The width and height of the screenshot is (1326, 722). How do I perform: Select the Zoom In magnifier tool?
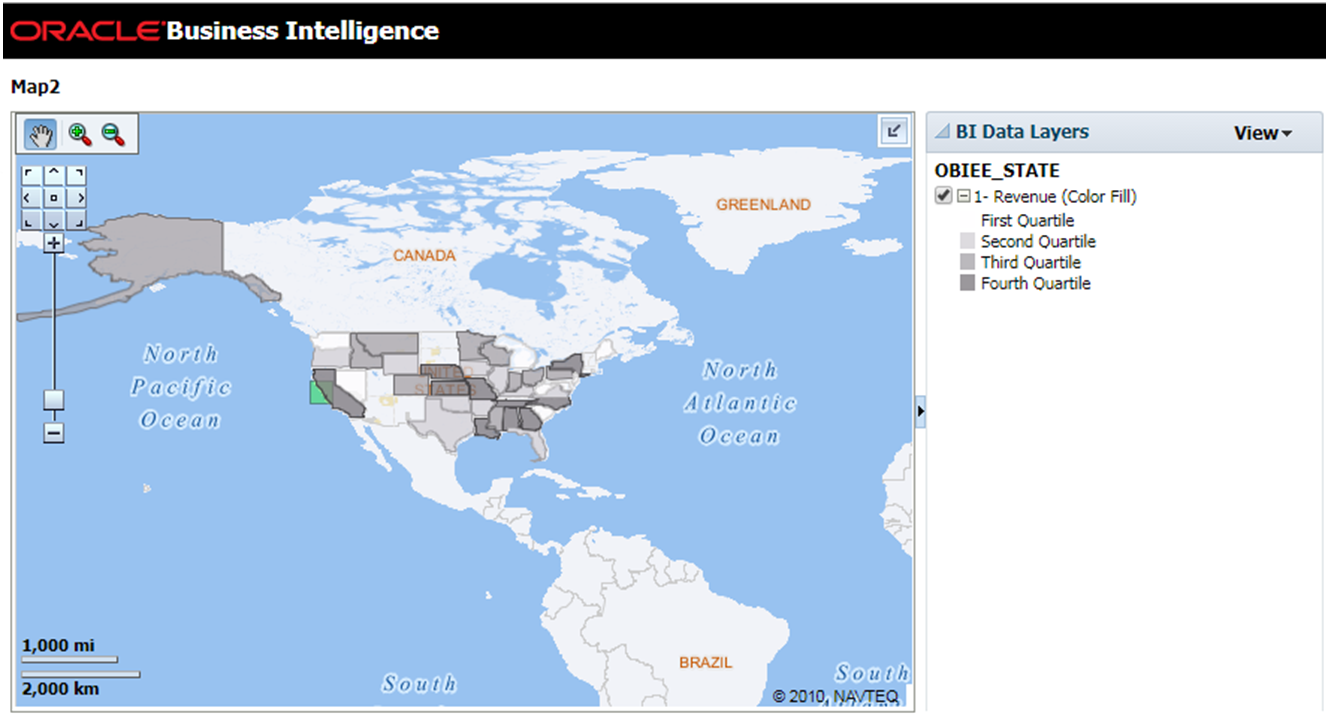pyautogui.click(x=80, y=134)
